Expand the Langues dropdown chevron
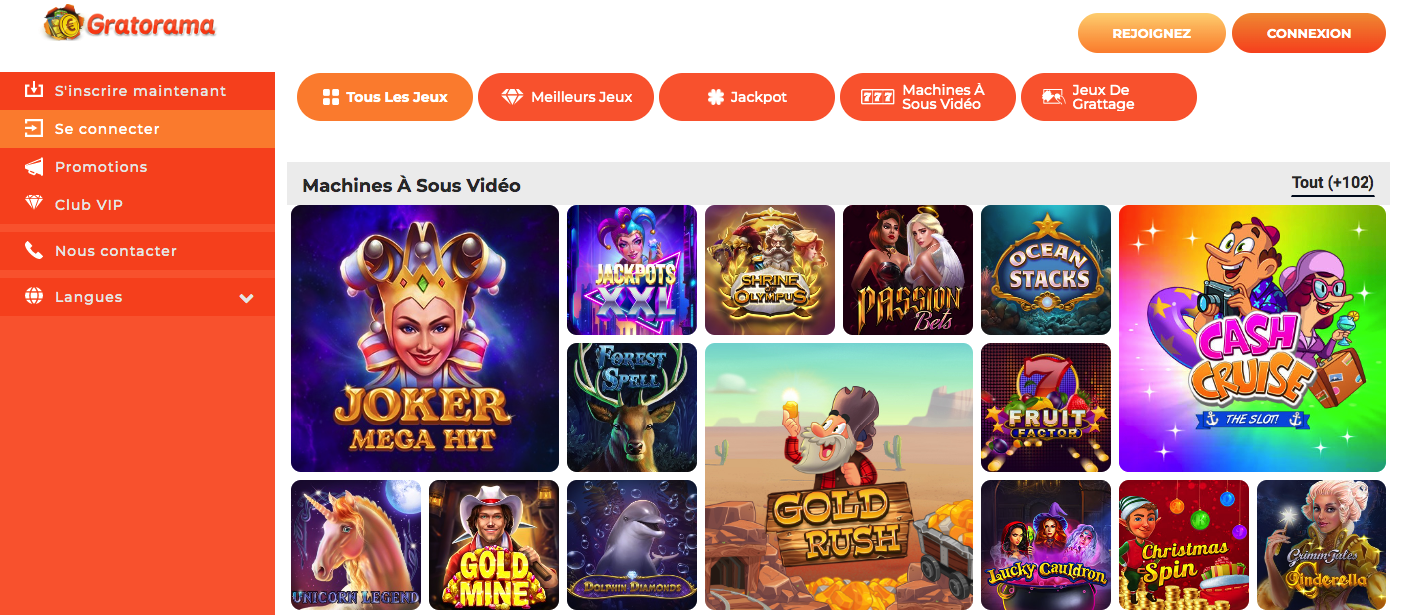1412x615 pixels. 247,297
